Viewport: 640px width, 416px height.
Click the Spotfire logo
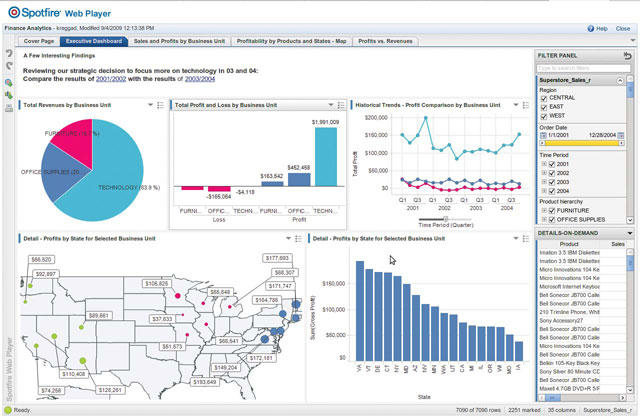tap(35, 12)
